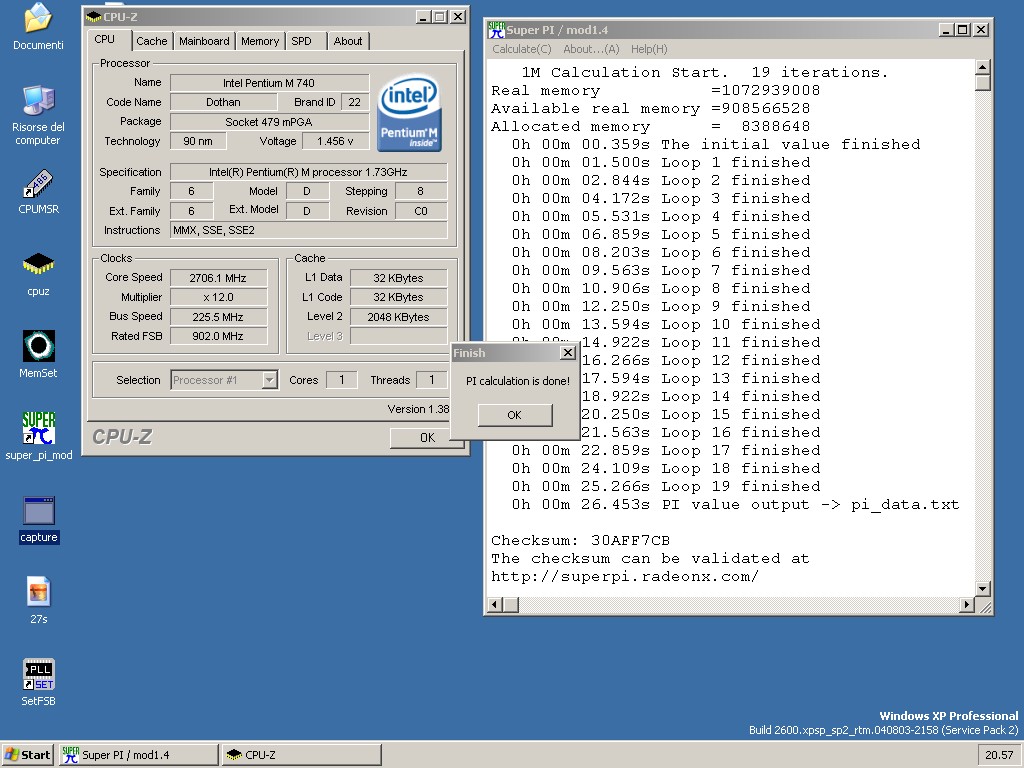The width and height of the screenshot is (1024, 768).
Task: Click the Loop 19 finished line
Action: 666,486
